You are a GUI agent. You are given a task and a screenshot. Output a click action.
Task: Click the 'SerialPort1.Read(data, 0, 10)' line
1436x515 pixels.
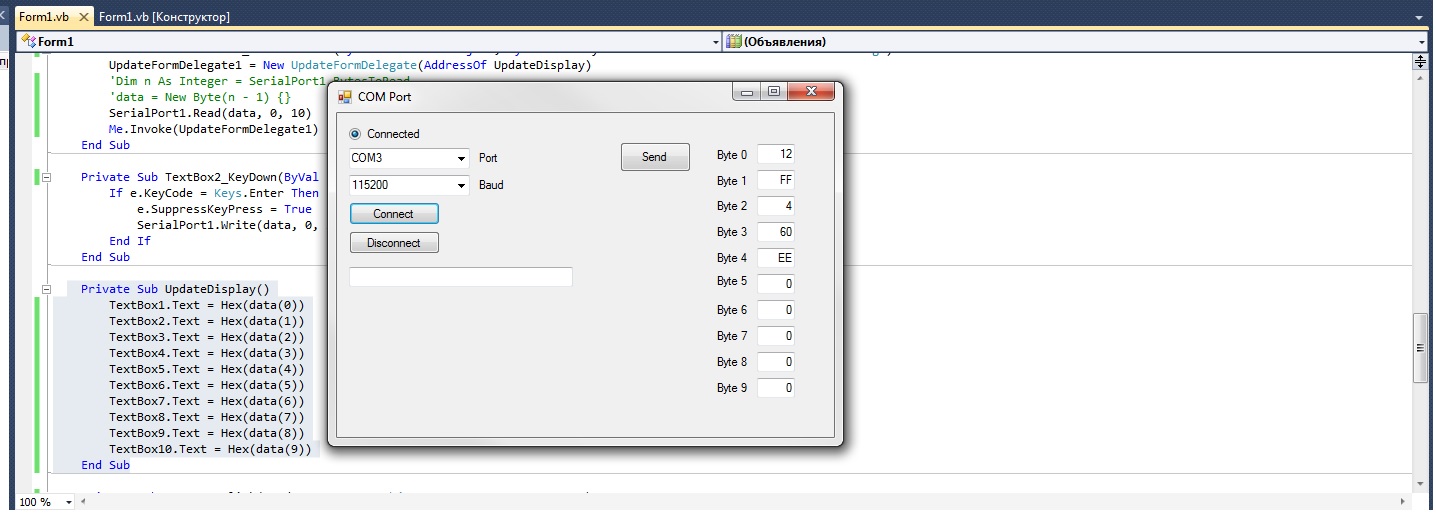(x=210, y=113)
